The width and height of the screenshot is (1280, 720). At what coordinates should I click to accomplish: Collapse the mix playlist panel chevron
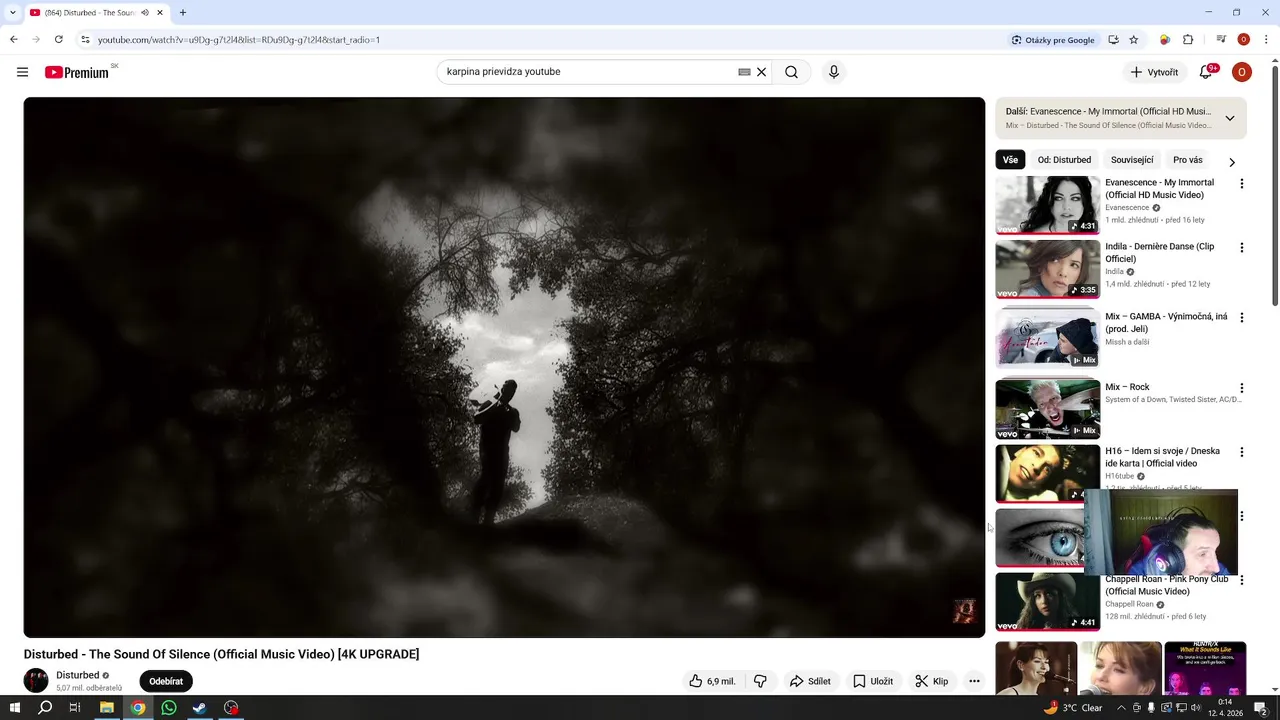(x=1230, y=118)
